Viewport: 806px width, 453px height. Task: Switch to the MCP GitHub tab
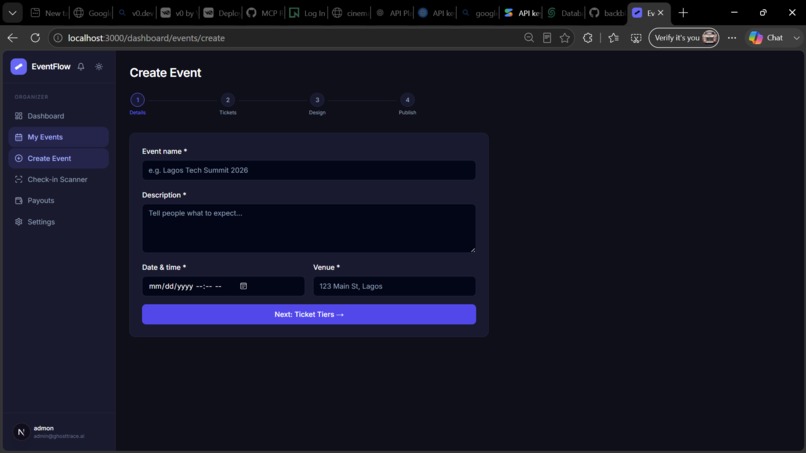(x=264, y=13)
